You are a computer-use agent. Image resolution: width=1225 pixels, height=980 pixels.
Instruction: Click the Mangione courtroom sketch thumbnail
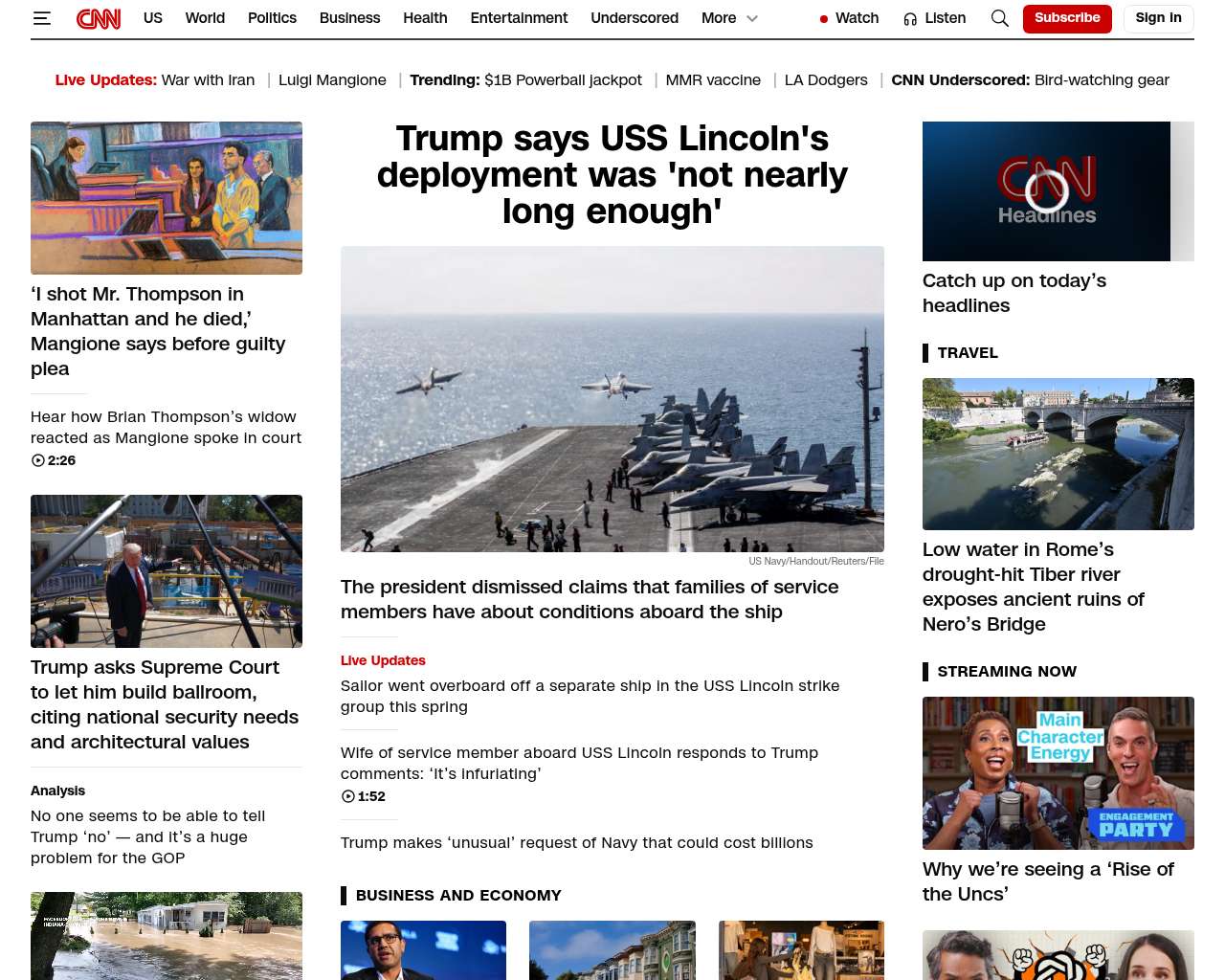pos(167,198)
